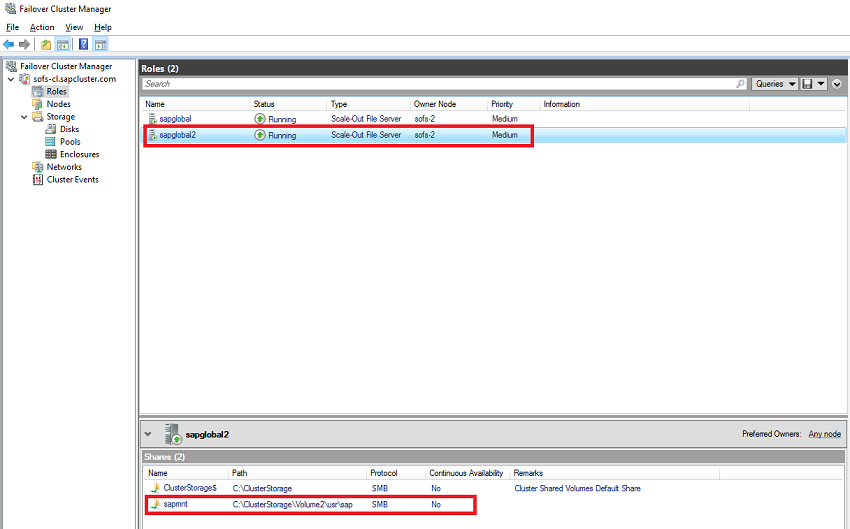
Task: Click the save query disk icon
Action: (x=808, y=84)
